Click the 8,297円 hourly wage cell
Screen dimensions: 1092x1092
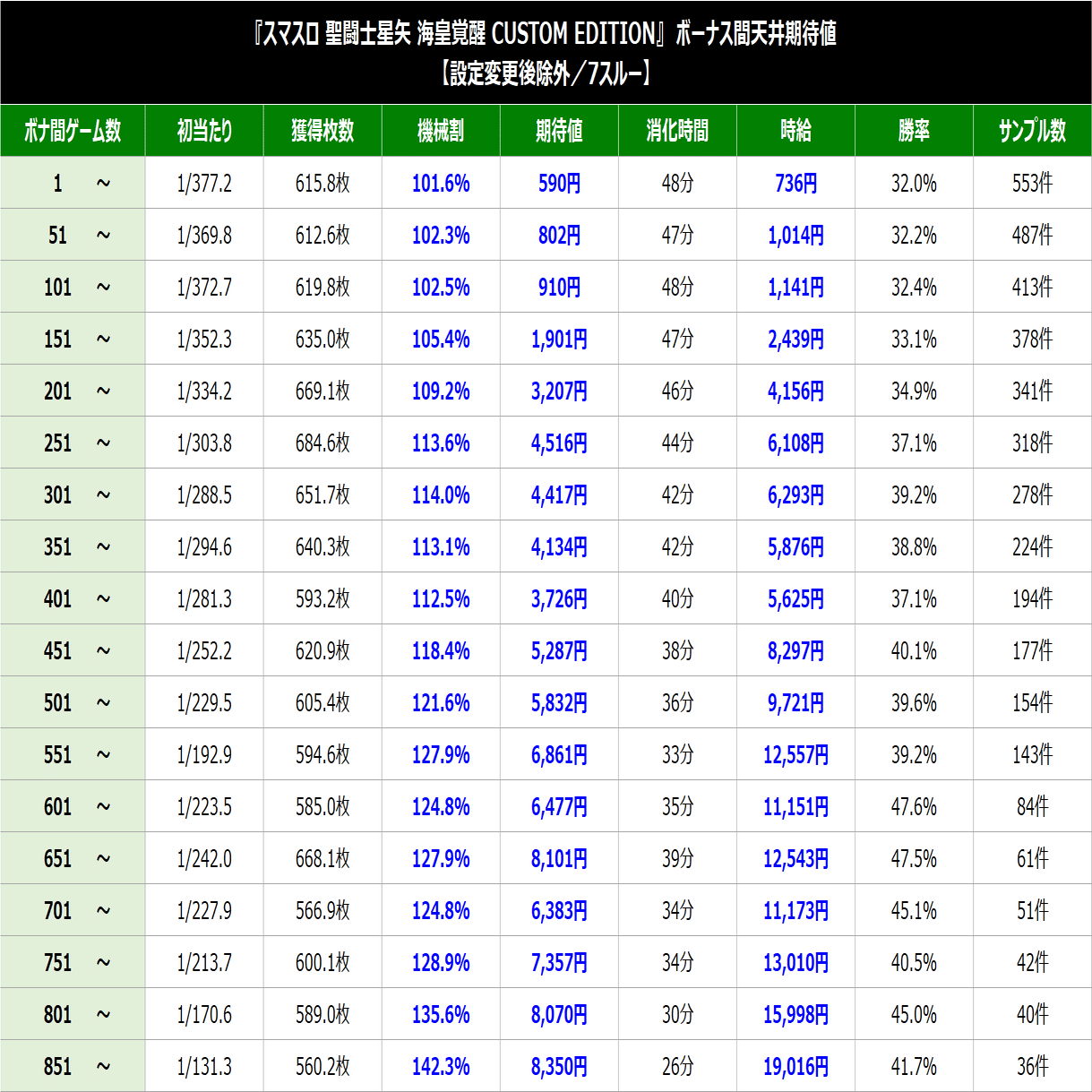click(x=795, y=650)
